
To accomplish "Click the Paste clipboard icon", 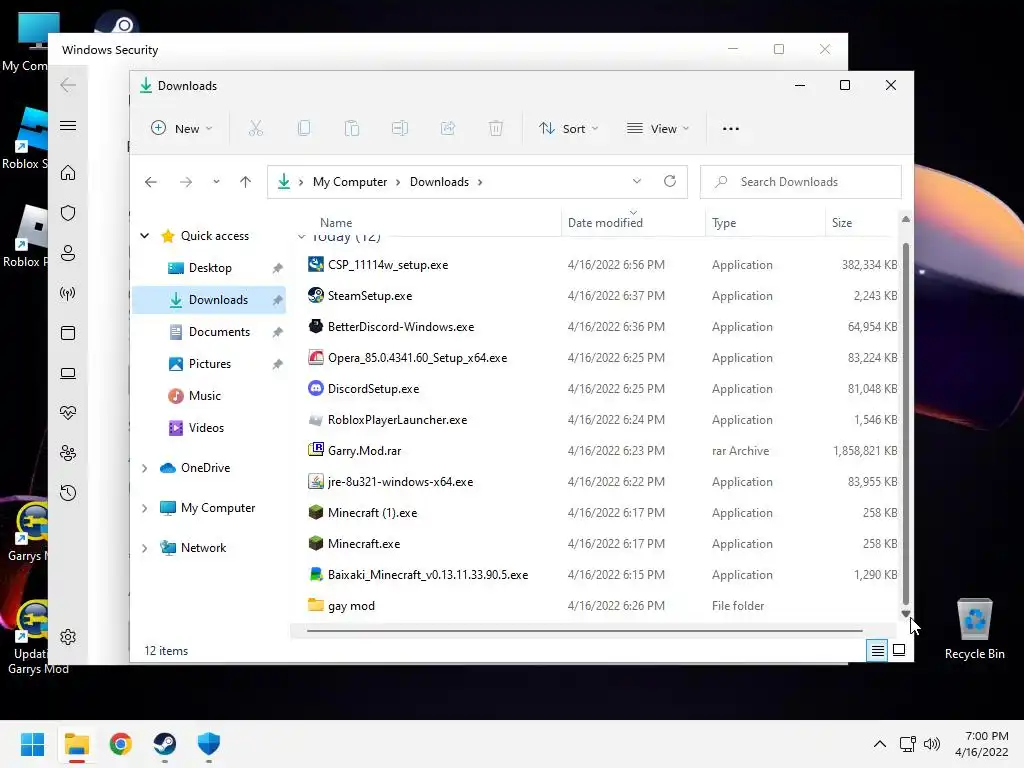I will tap(351, 129).
